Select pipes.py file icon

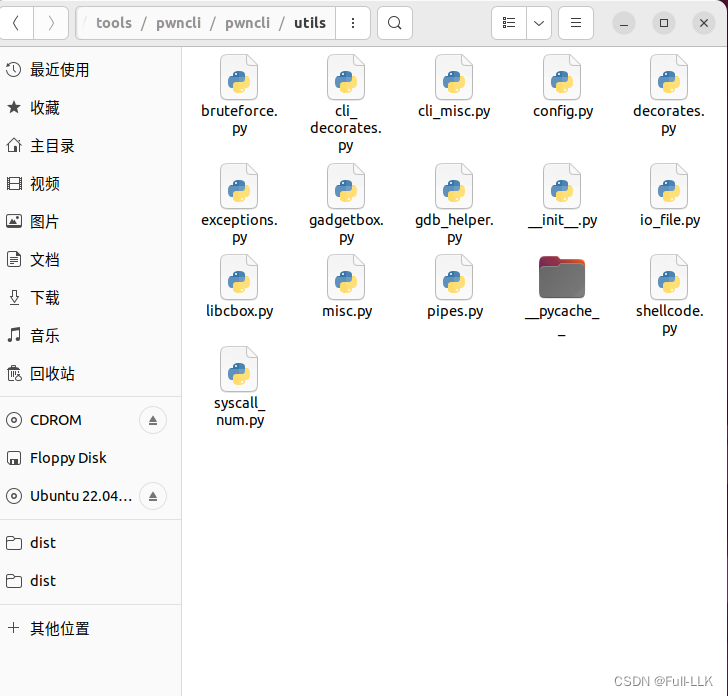[454, 277]
